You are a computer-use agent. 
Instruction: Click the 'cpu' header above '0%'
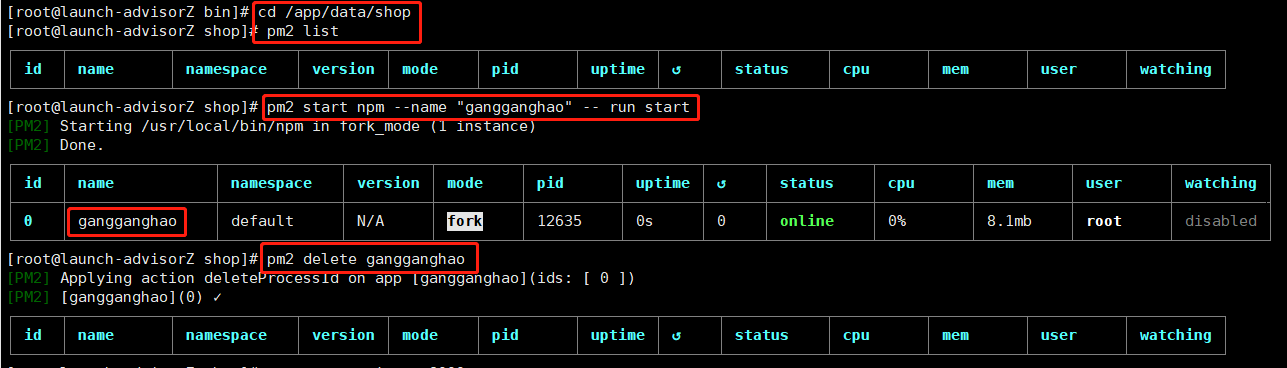coord(901,183)
